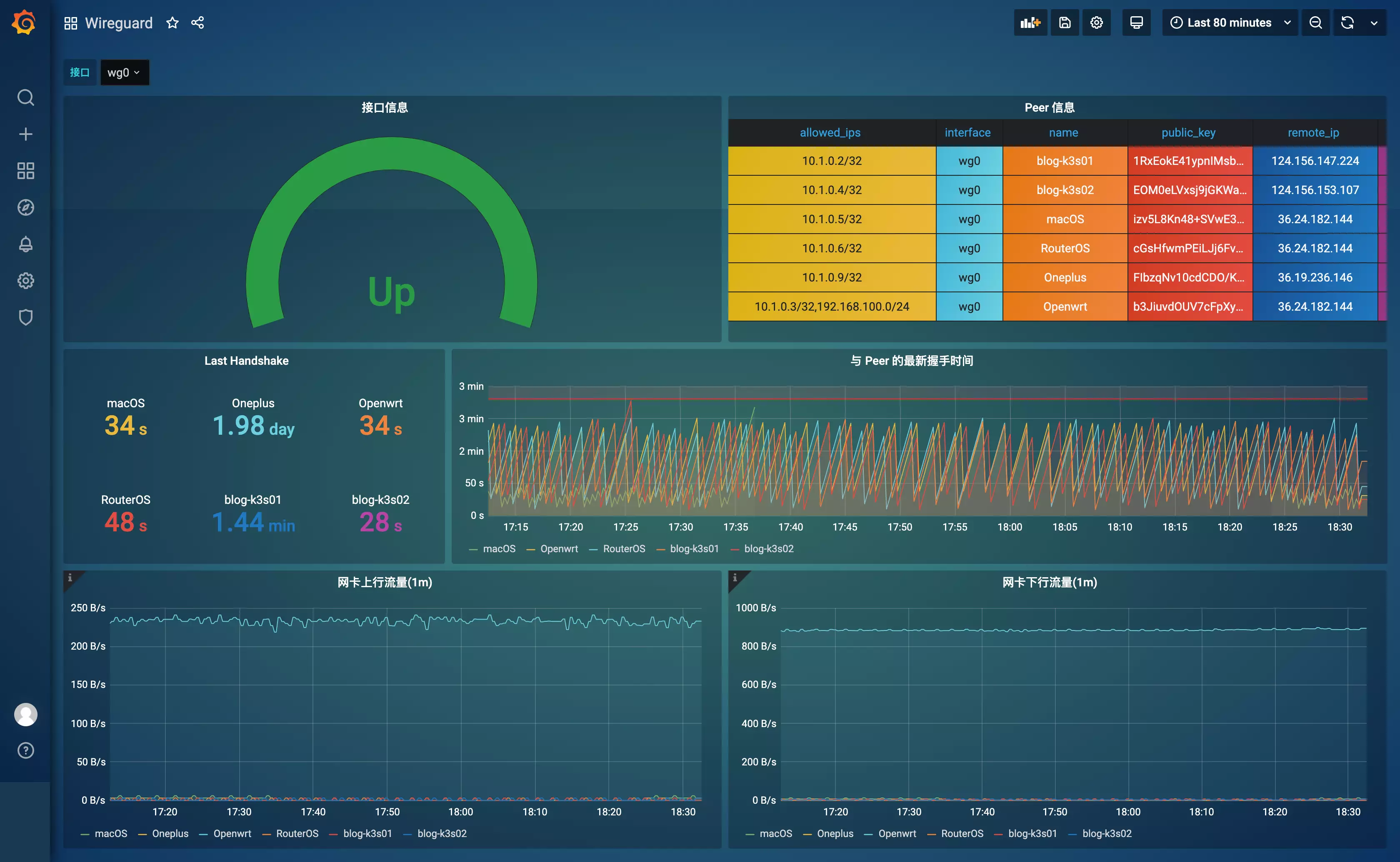The image size is (1400, 862).
Task: Click the dashboard grid icon beside Wireguard
Action: 71,23
